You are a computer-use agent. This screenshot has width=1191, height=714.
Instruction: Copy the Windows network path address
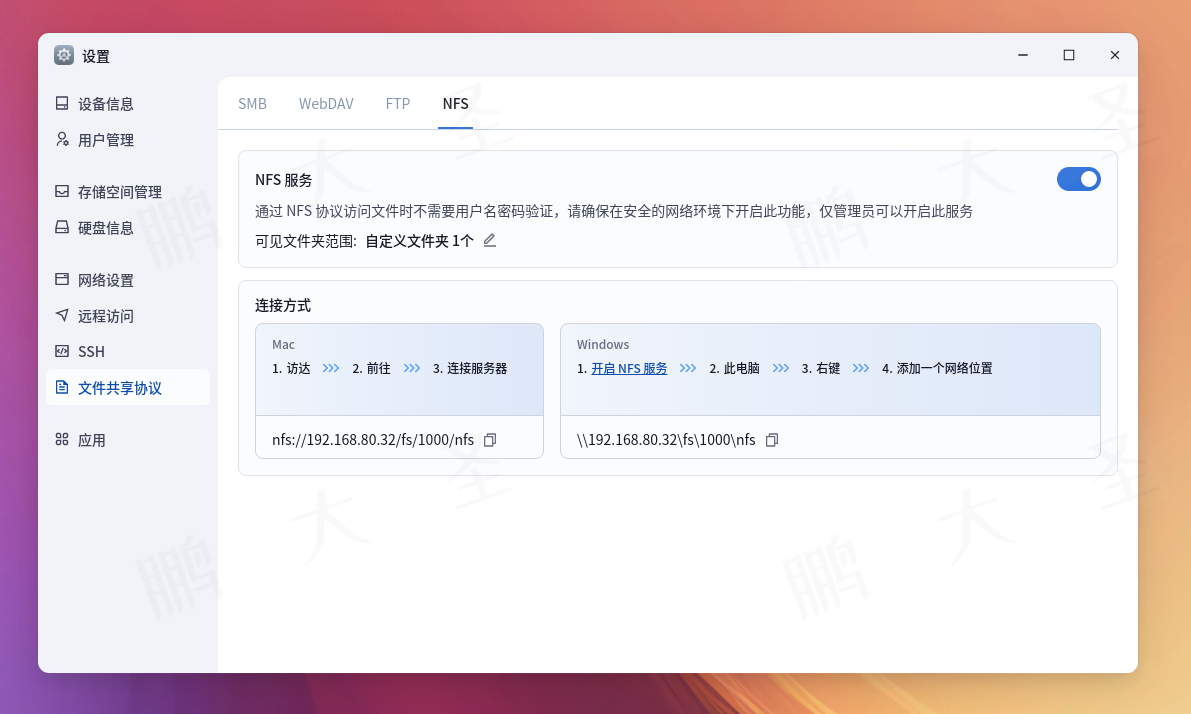click(x=771, y=440)
